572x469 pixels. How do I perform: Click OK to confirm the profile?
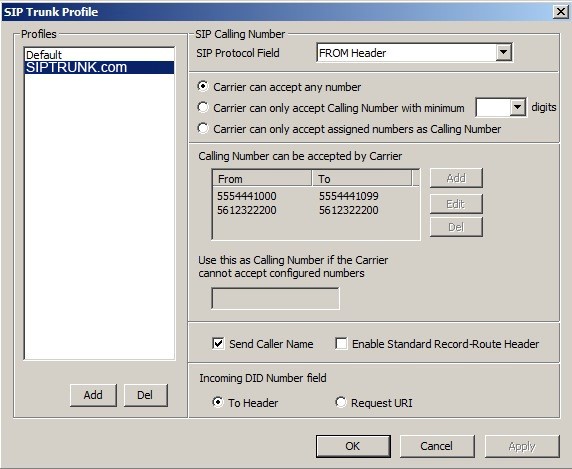(353, 446)
